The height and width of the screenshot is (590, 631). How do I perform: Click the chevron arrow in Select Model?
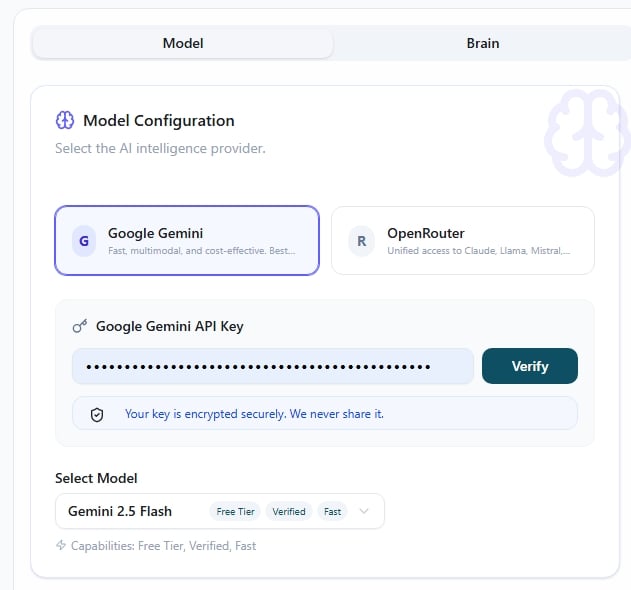[364, 511]
